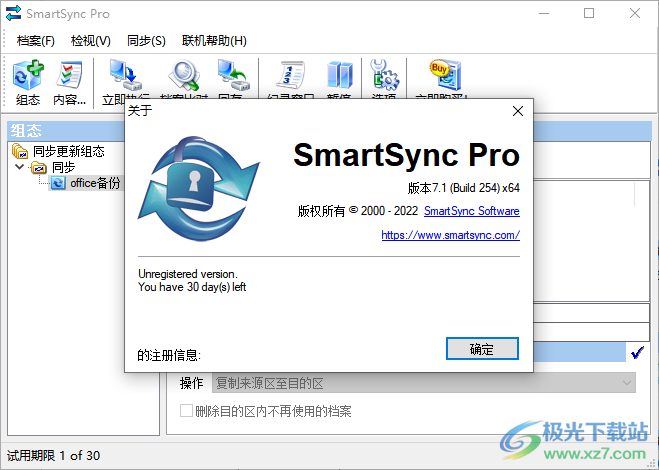Click the pause toolbar icon with blue bars
Image resolution: width=659 pixels, height=470 pixels.
[339, 75]
